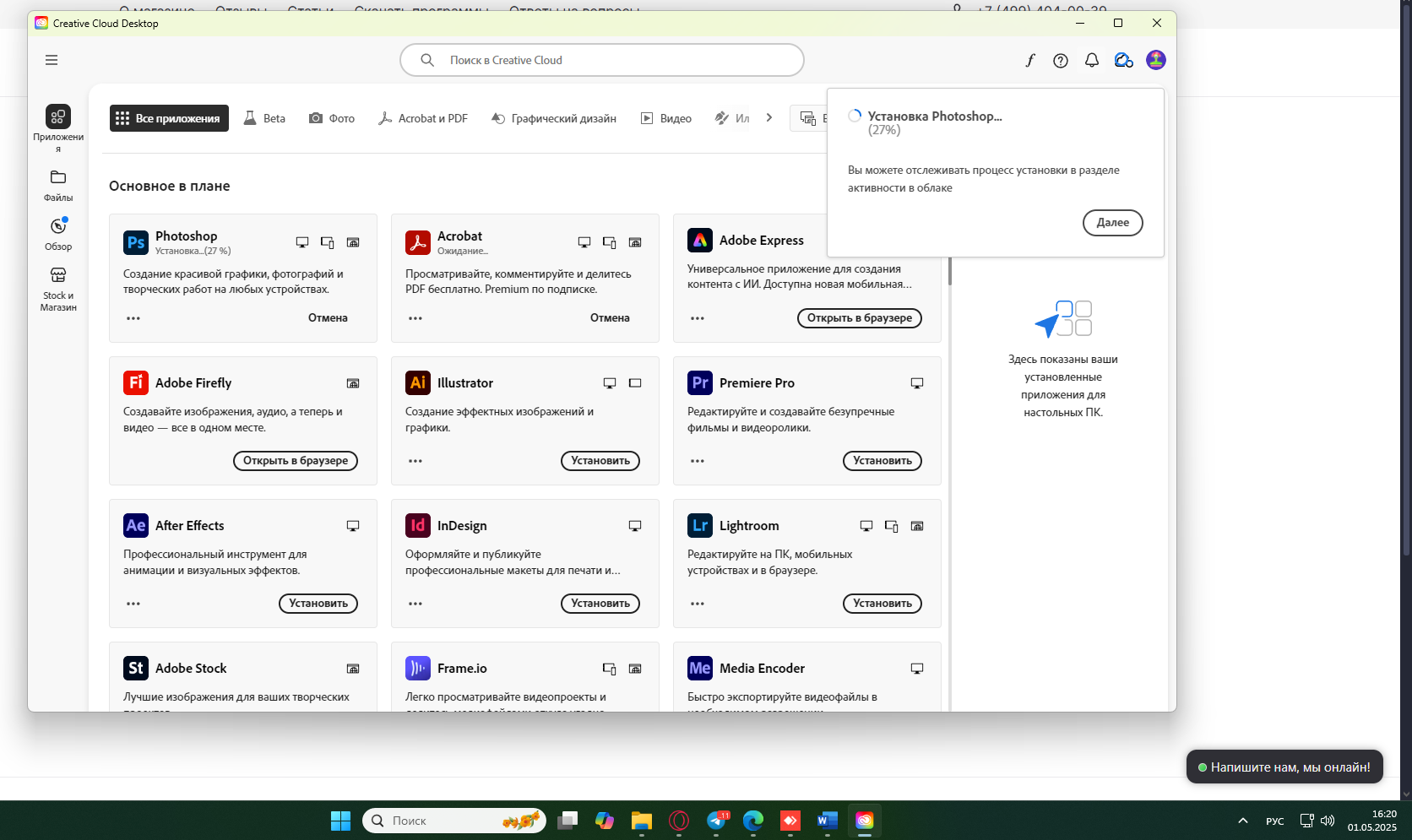Open the notifications bell

[1092, 60]
